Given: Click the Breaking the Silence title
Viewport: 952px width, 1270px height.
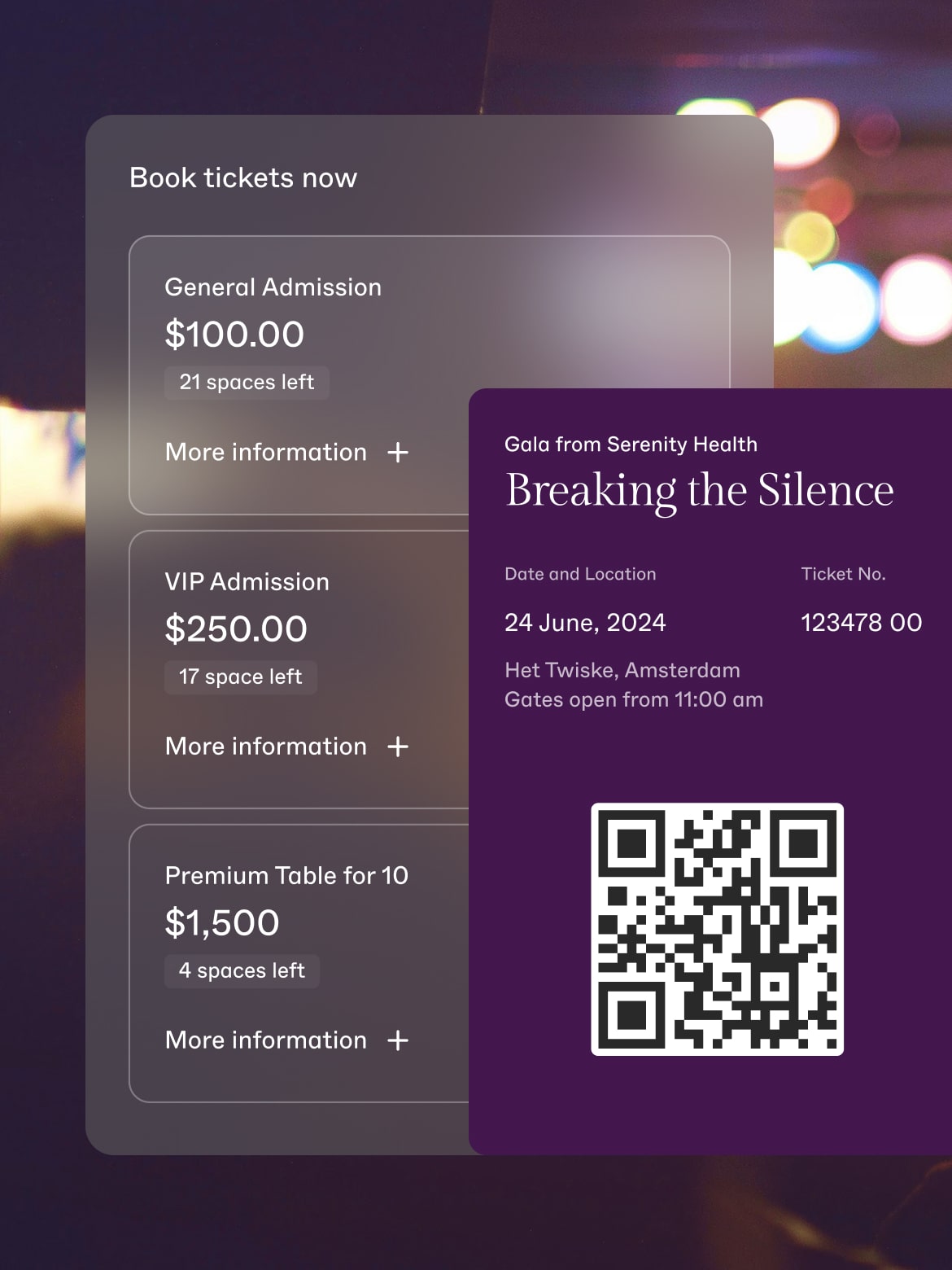Looking at the screenshot, I should 700,491.
